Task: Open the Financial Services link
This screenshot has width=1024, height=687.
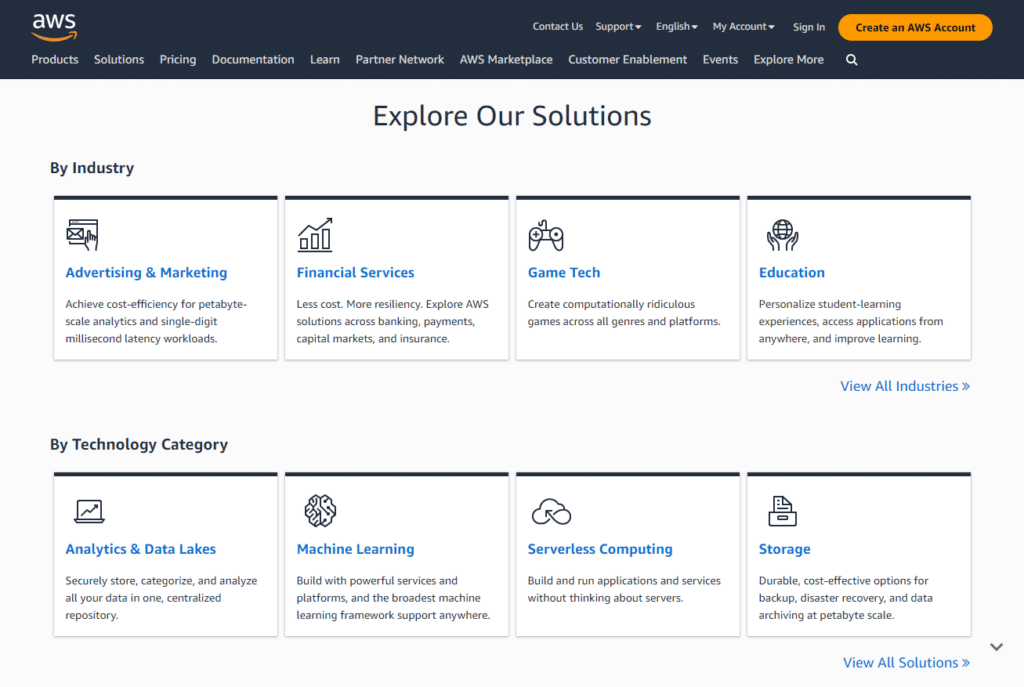Action: click(355, 272)
